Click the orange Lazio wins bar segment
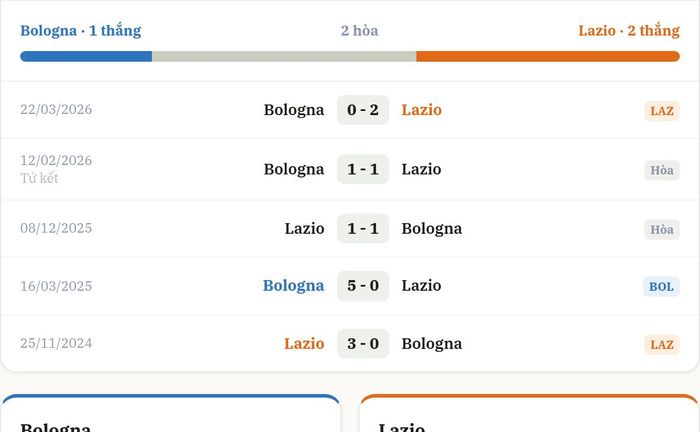The image size is (700, 432). [x=548, y=56]
